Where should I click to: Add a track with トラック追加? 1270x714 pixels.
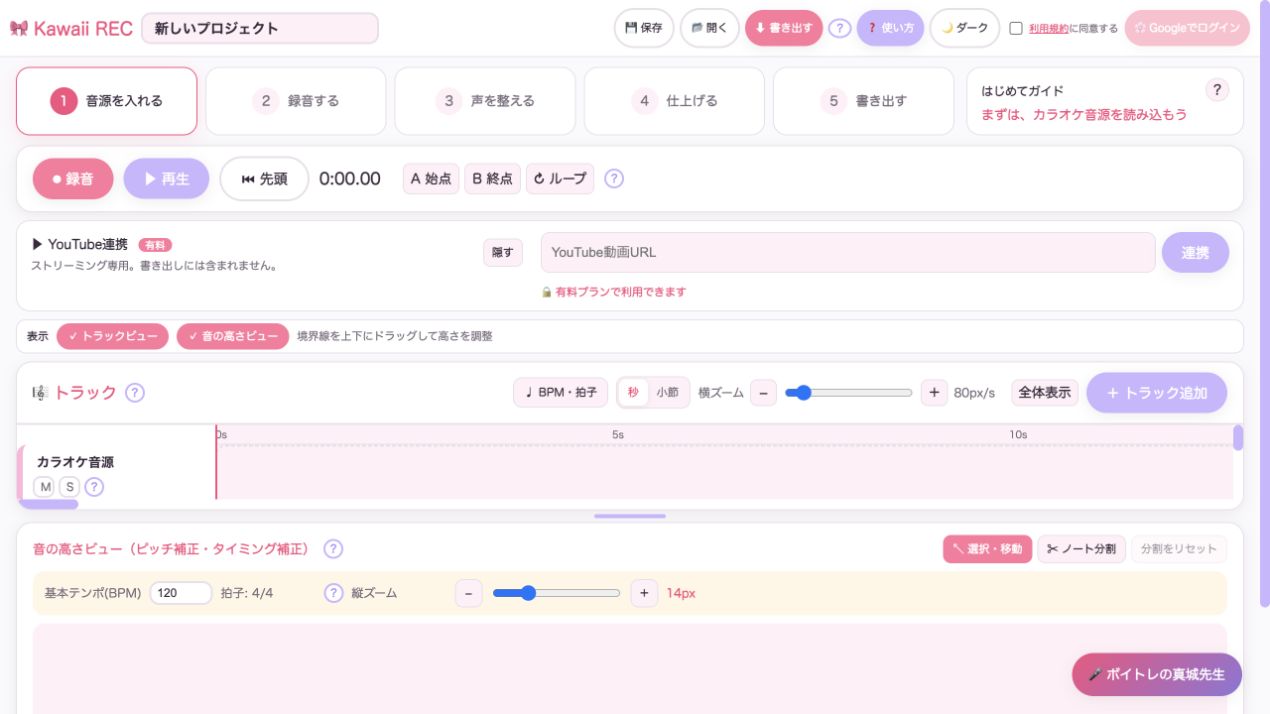1157,393
